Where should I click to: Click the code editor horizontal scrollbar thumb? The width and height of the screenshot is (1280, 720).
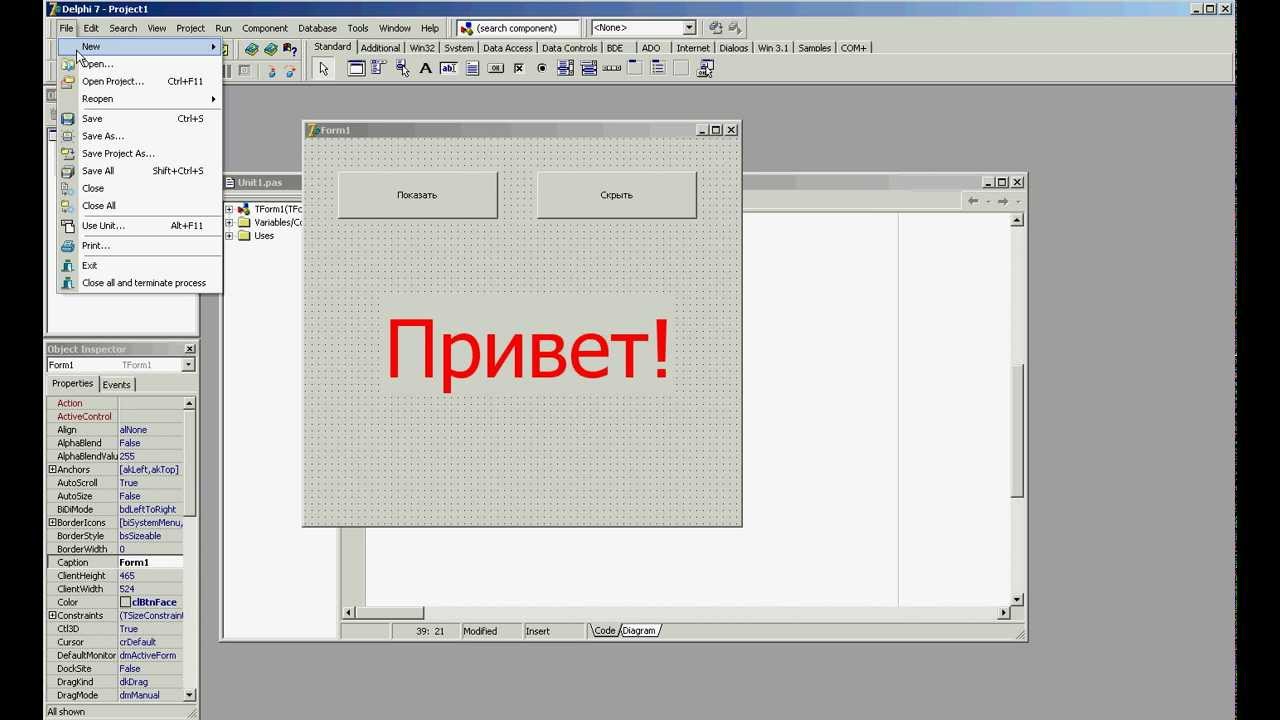click(391, 612)
